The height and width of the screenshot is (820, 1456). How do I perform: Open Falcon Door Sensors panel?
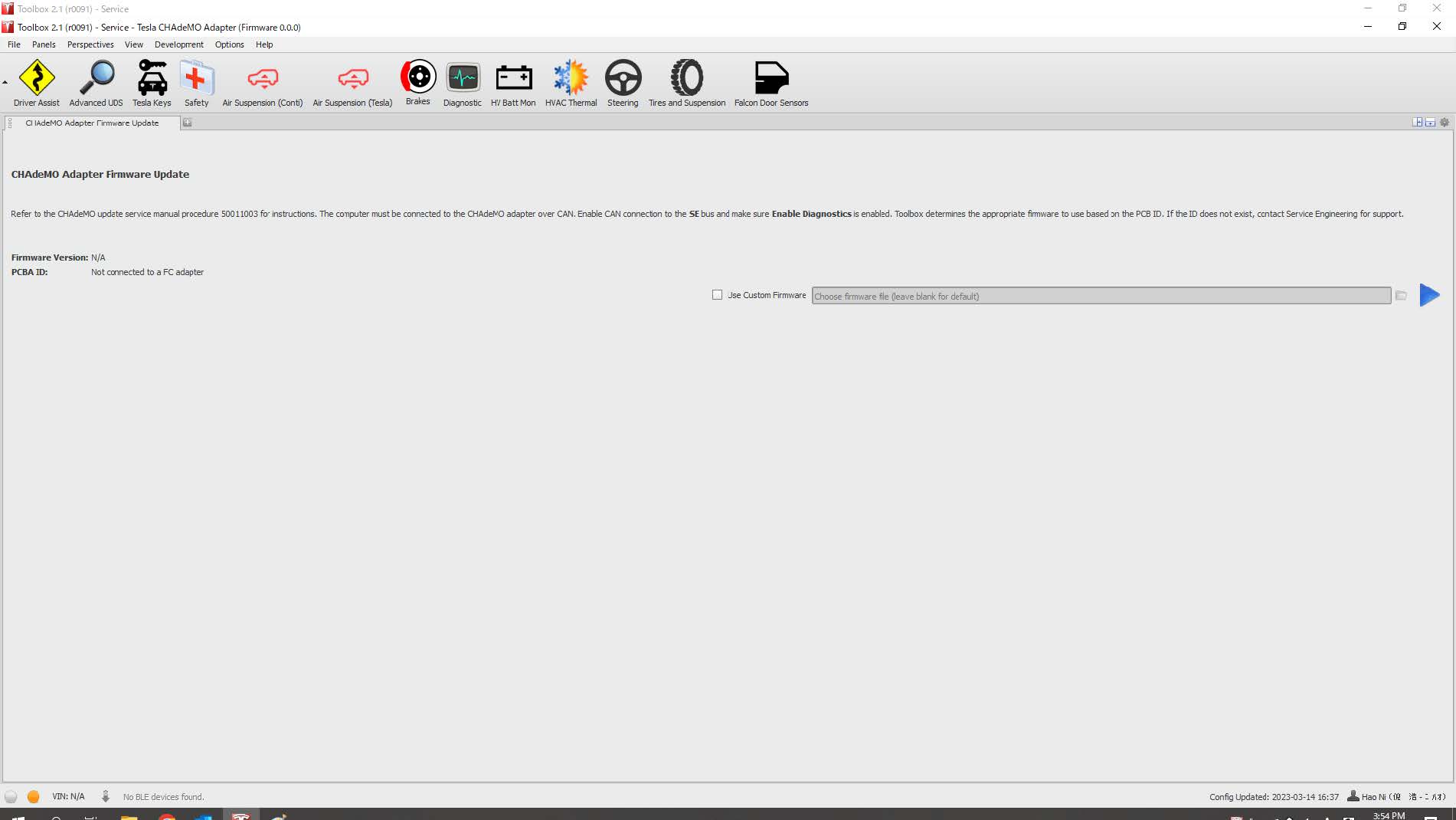[771, 83]
